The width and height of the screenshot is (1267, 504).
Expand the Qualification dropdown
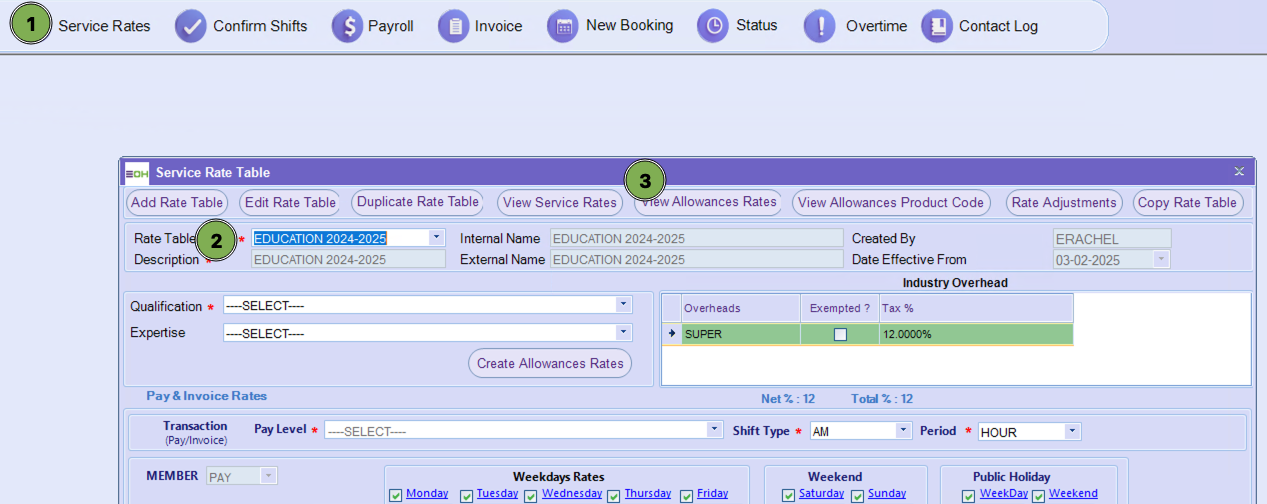coord(623,305)
